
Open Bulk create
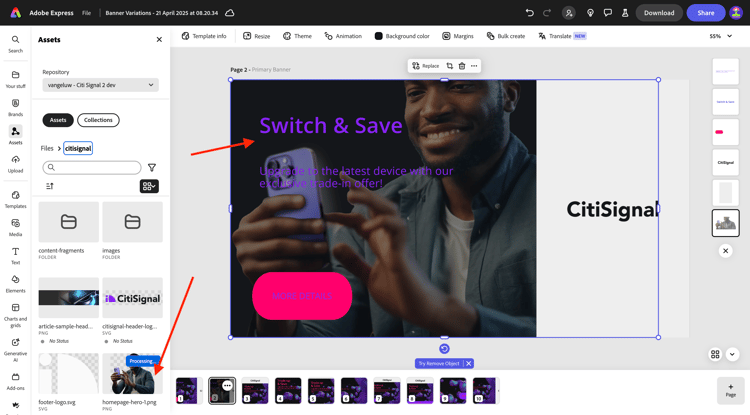[x=506, y=36]
